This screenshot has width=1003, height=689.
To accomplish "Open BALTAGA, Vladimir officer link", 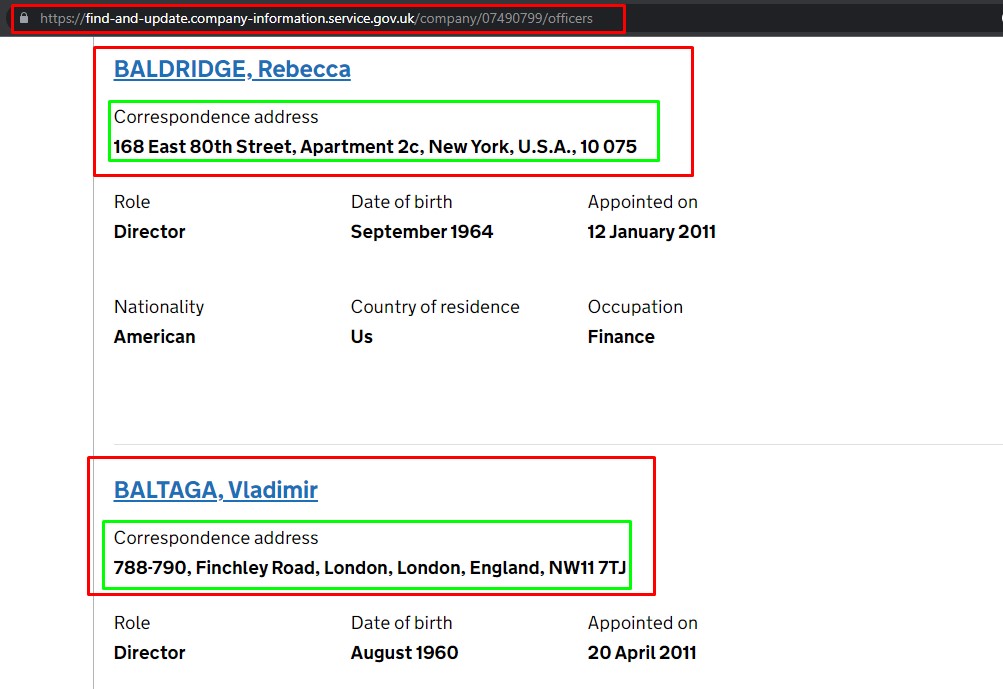I will pyautogui.click(x=216, y=490).
